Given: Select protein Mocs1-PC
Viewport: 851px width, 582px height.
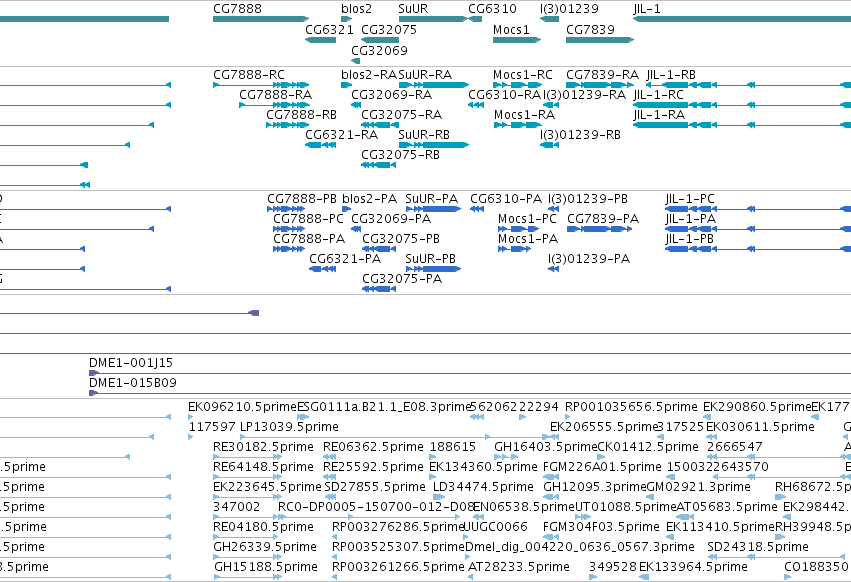Looking at the screenshot, I should coord(519,229).
